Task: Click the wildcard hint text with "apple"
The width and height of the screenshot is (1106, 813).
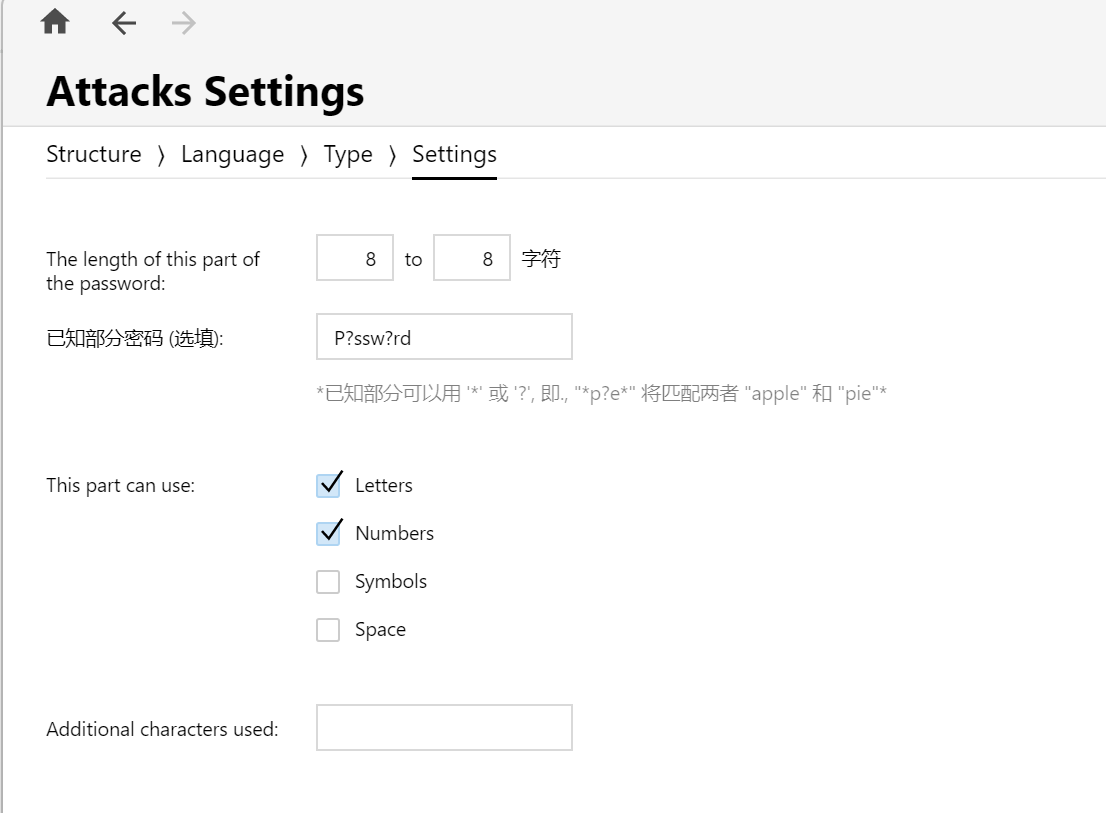Action: [601, 393]
